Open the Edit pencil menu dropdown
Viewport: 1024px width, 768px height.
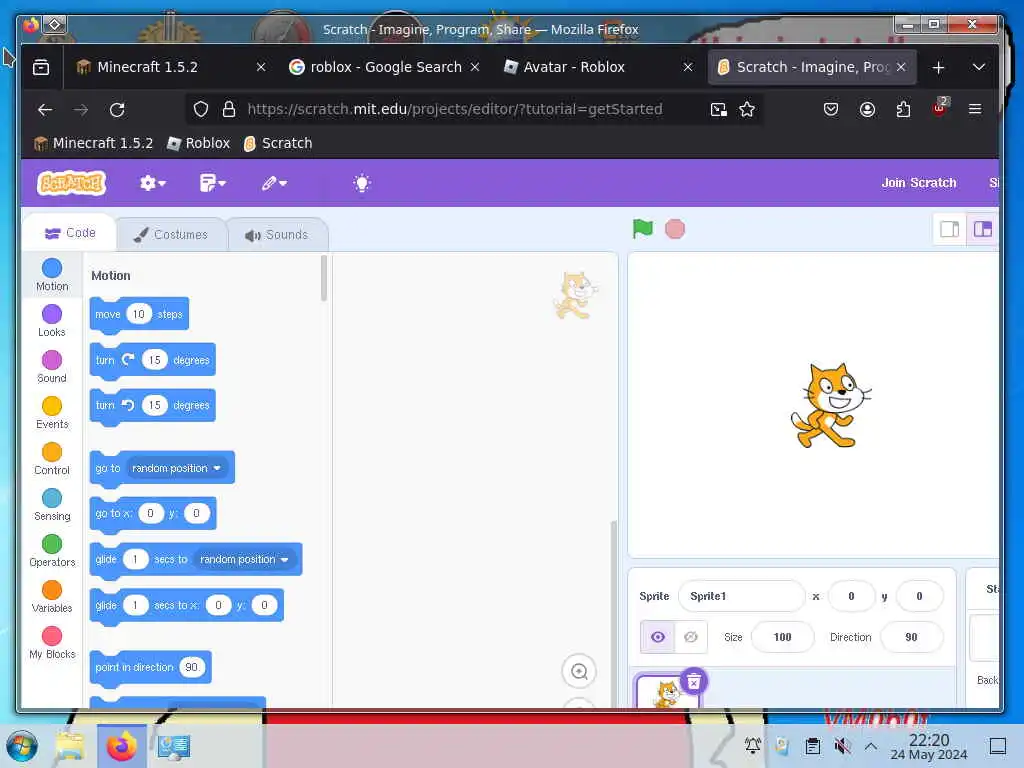[x=274, y=183]
